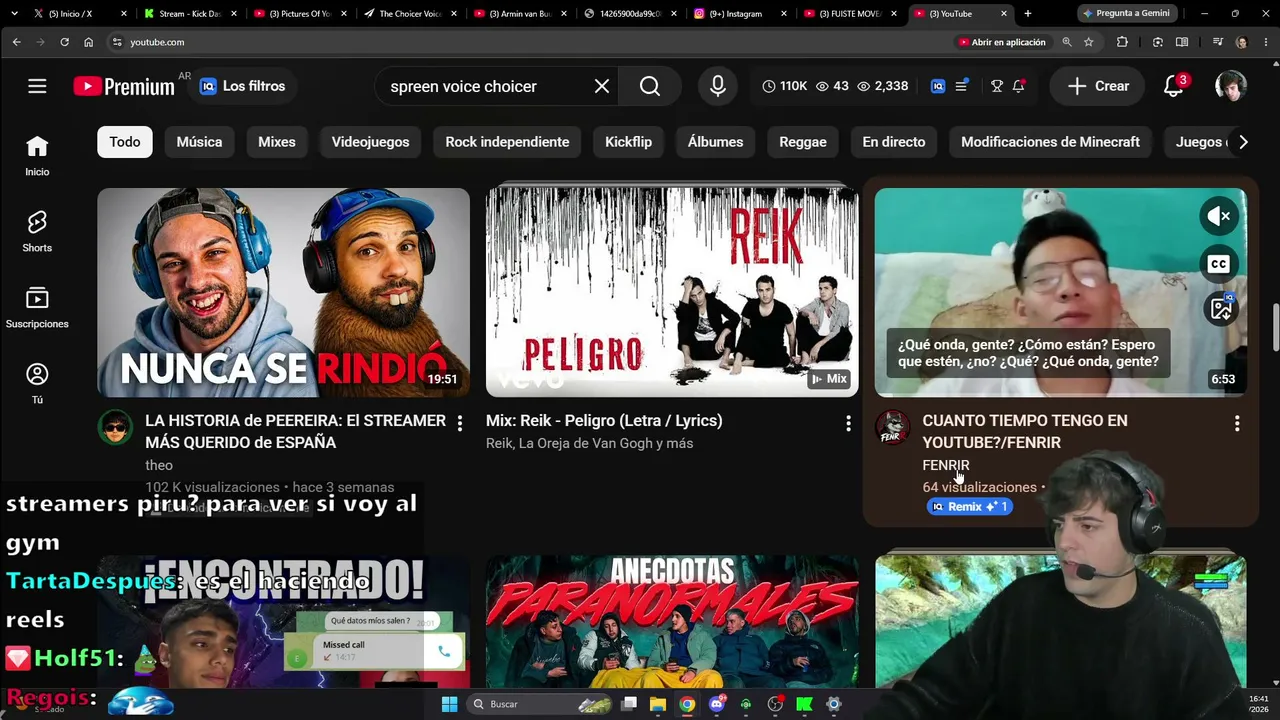The height and width of the screenshot is (720, 1280).
Task: Open the account avatar menu
Action: tap(1230, 86)
